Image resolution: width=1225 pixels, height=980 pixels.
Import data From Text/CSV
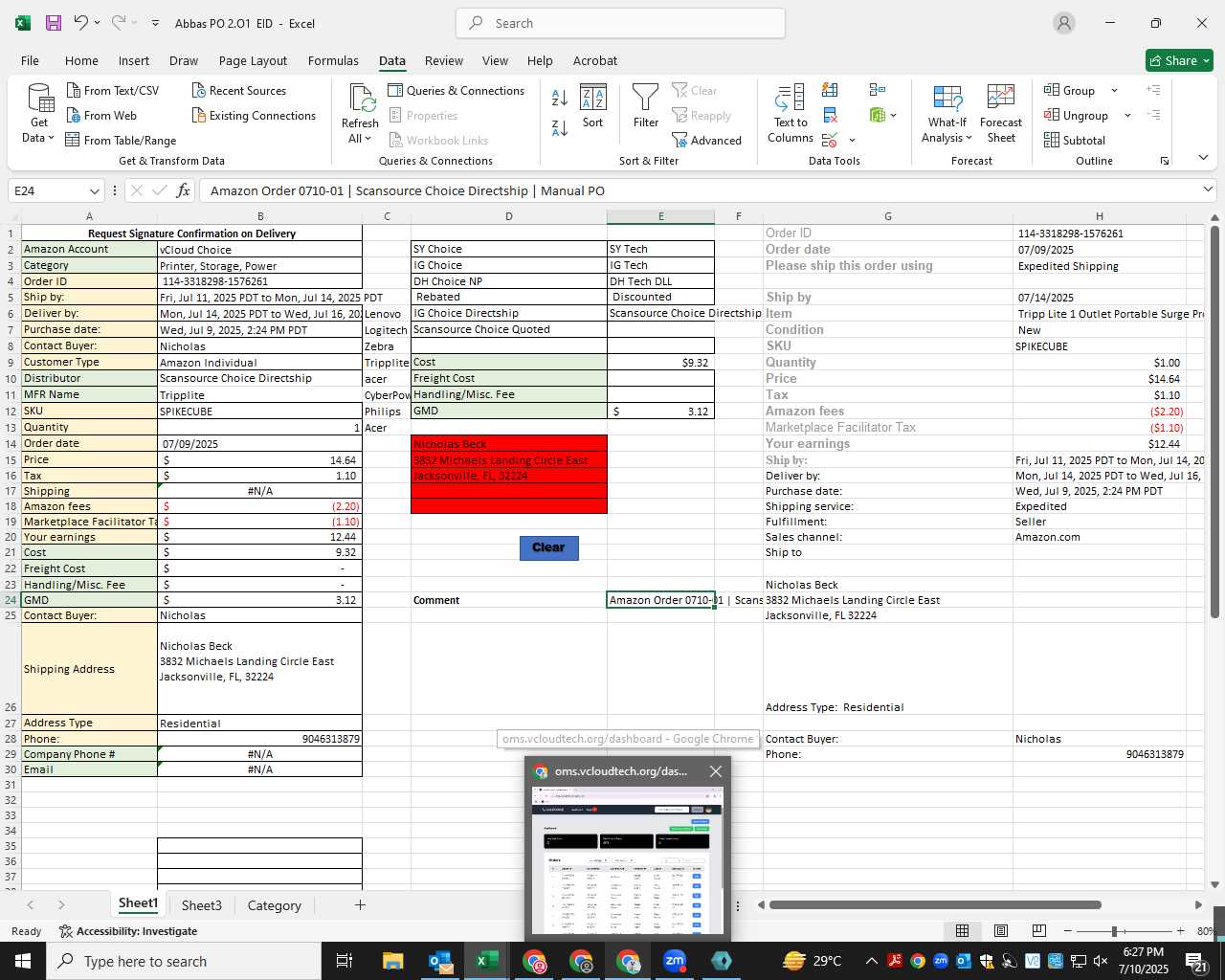click(x=112, y=91)
